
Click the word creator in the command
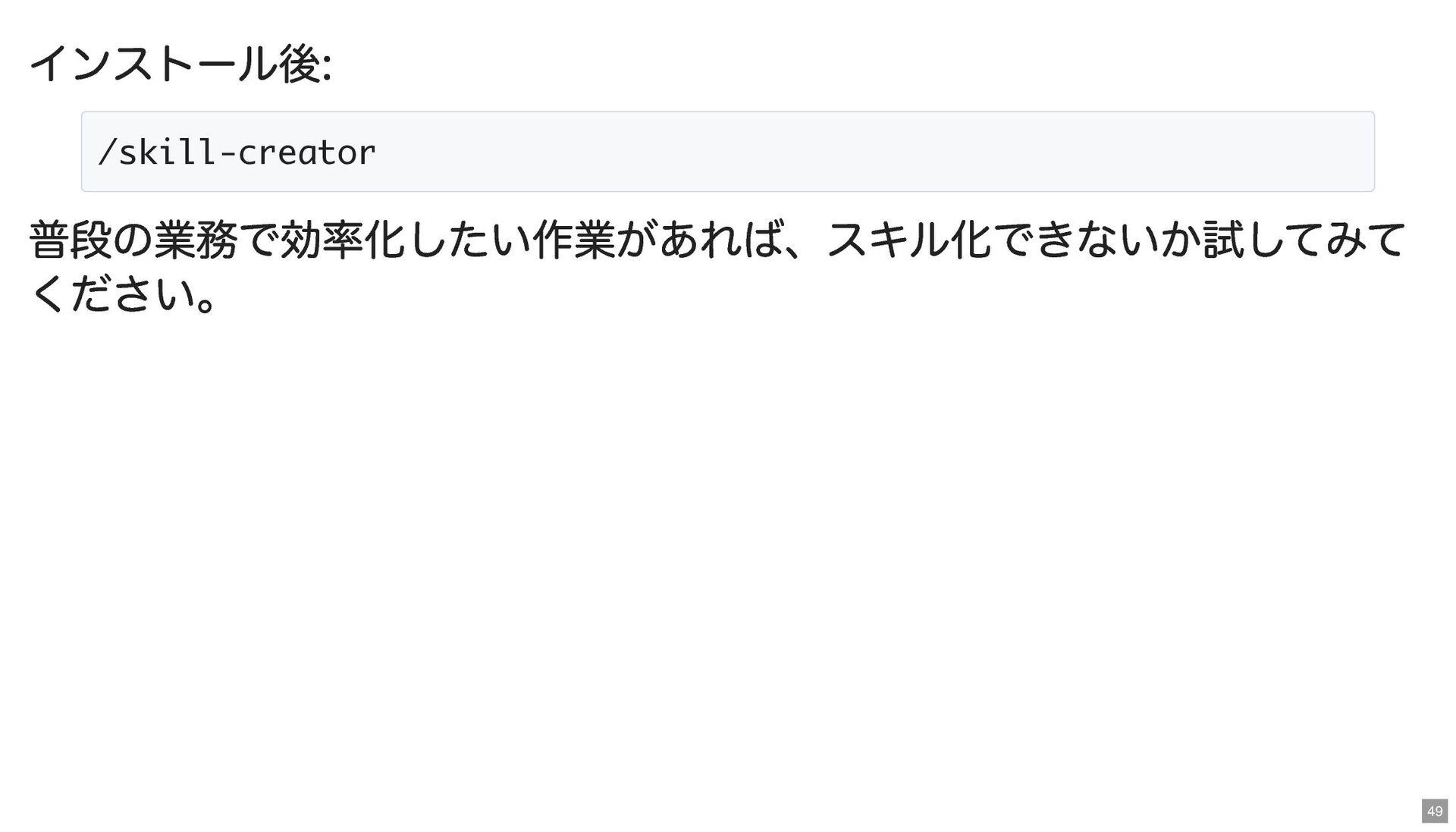306,152
